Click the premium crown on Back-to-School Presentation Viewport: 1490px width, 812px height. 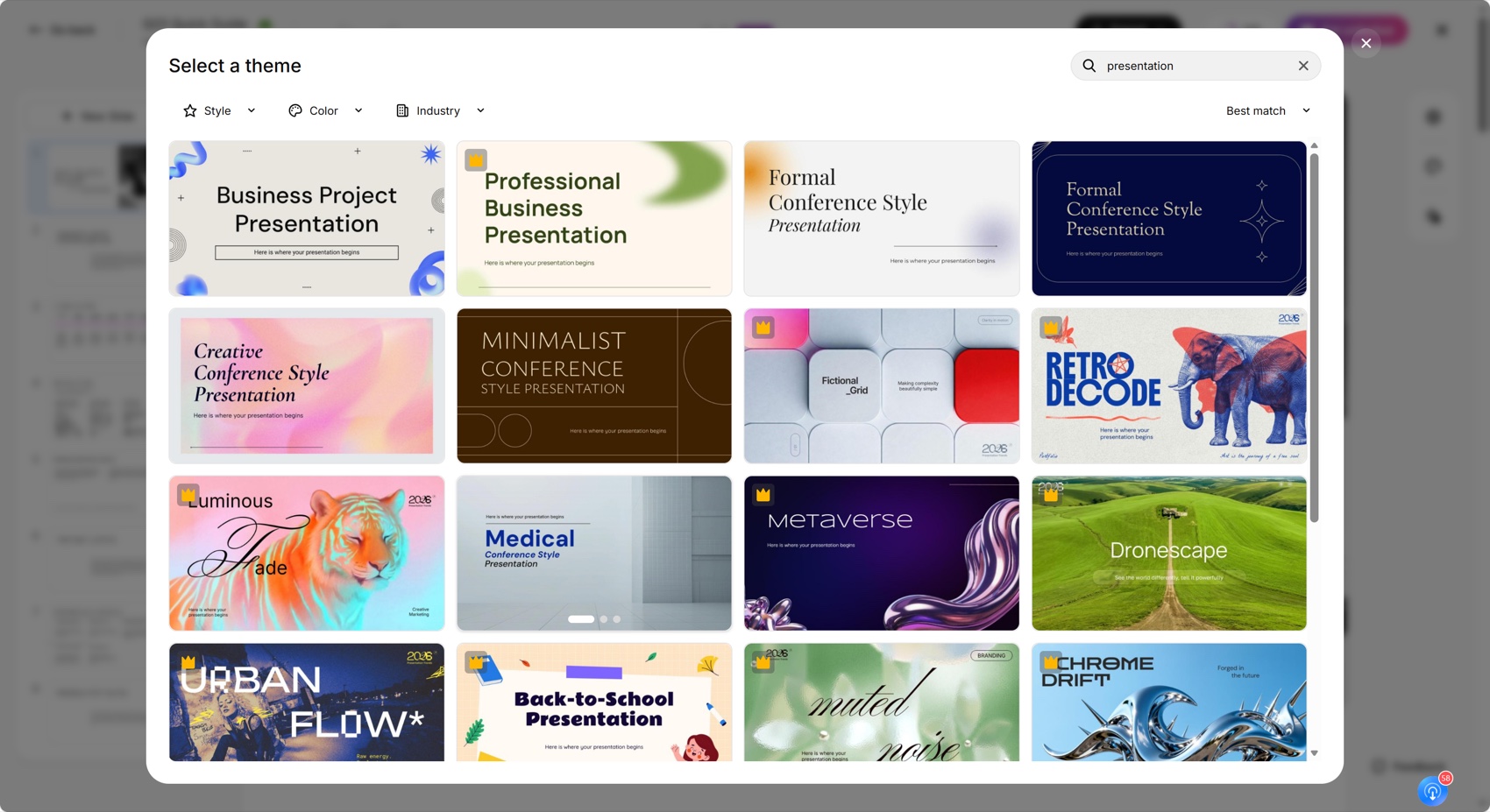tap(476, 662)
